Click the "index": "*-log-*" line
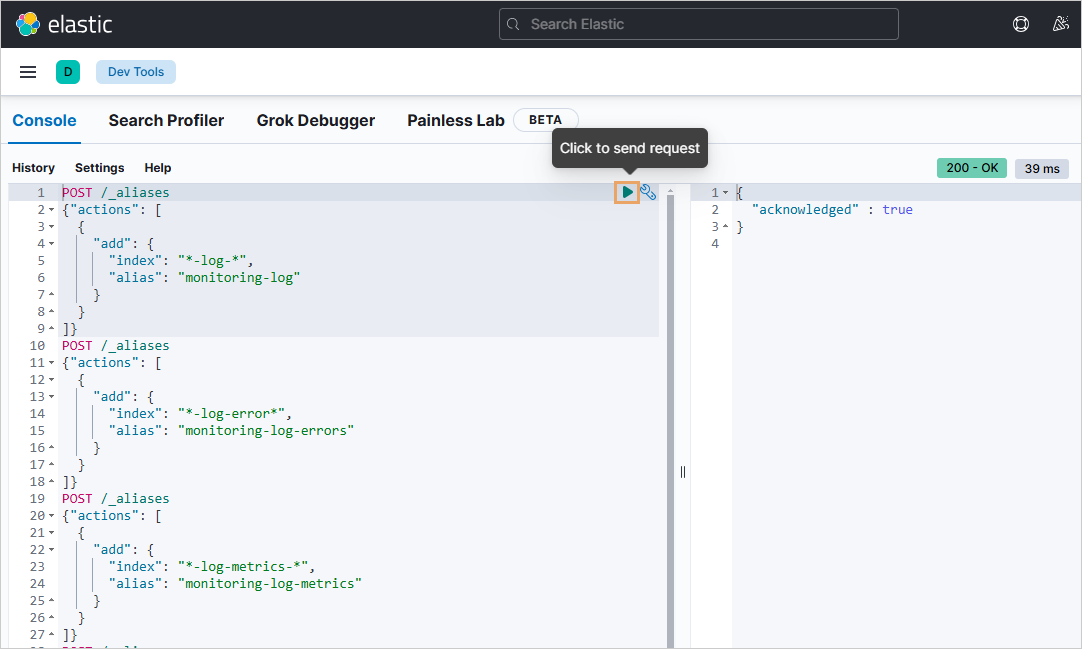Viewport: 1082px width, 649px height. [x=181, y=261]
